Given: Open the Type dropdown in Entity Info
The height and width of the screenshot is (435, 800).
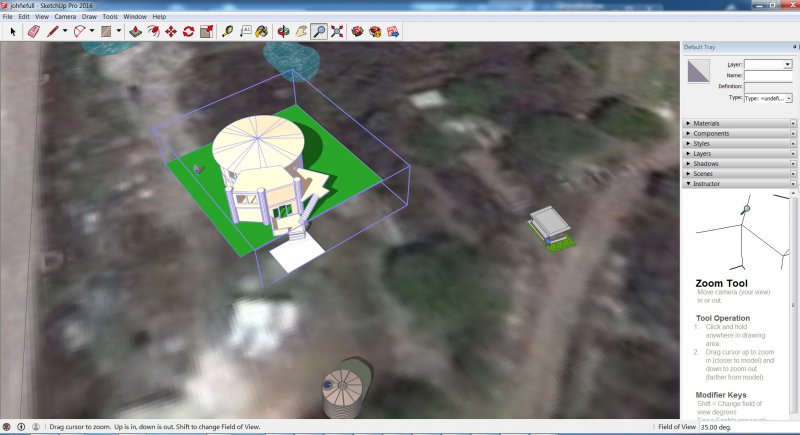Looking at the screenshot, I should click(x=789, y=98).
